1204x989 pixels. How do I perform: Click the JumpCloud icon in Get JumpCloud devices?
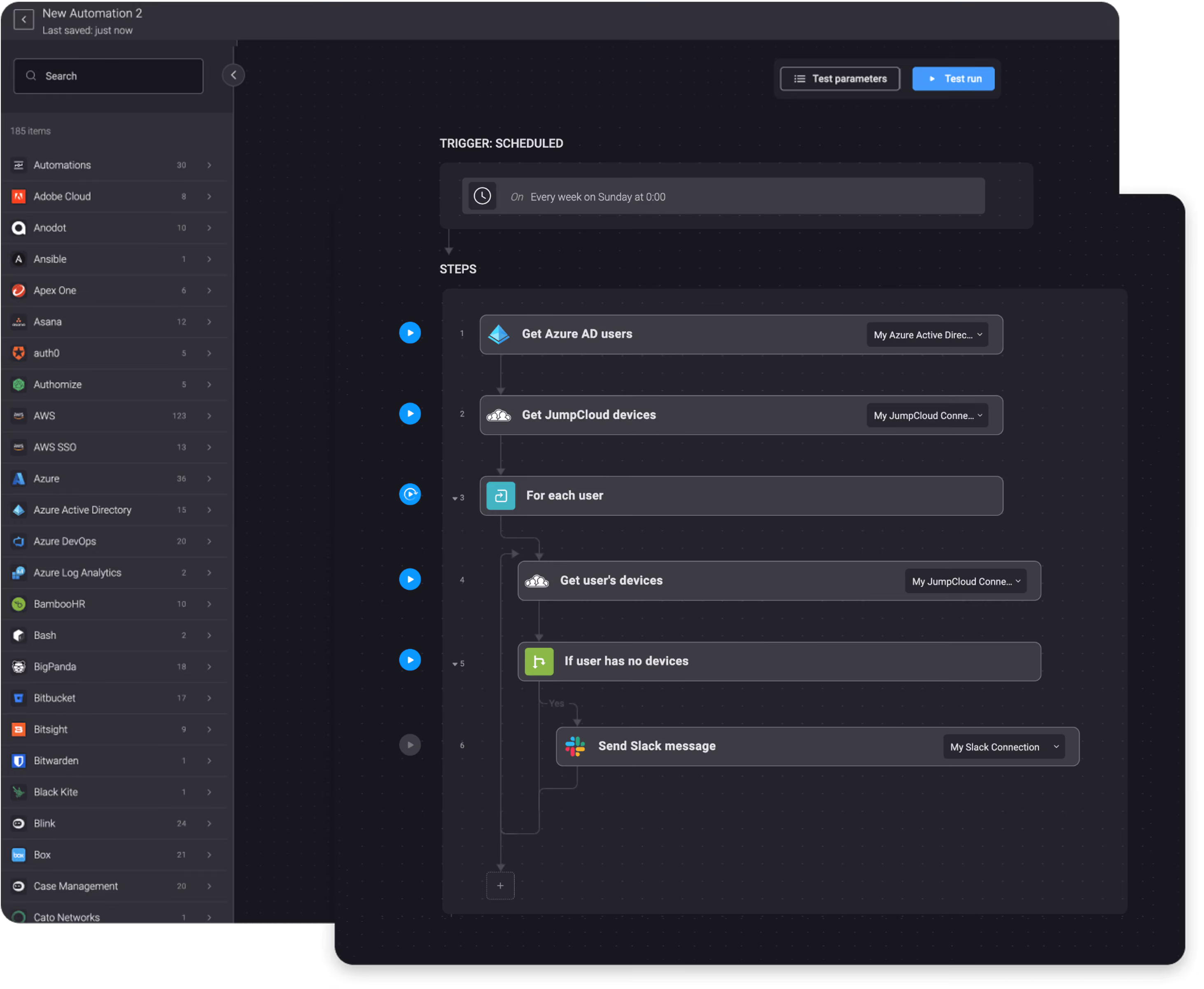pos(499,416)
